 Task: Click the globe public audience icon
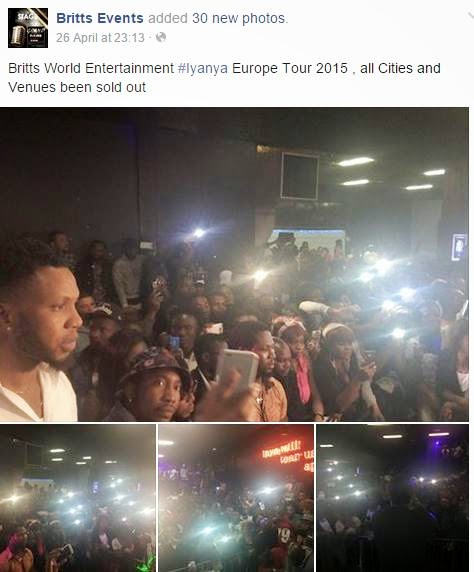point(161,38)
